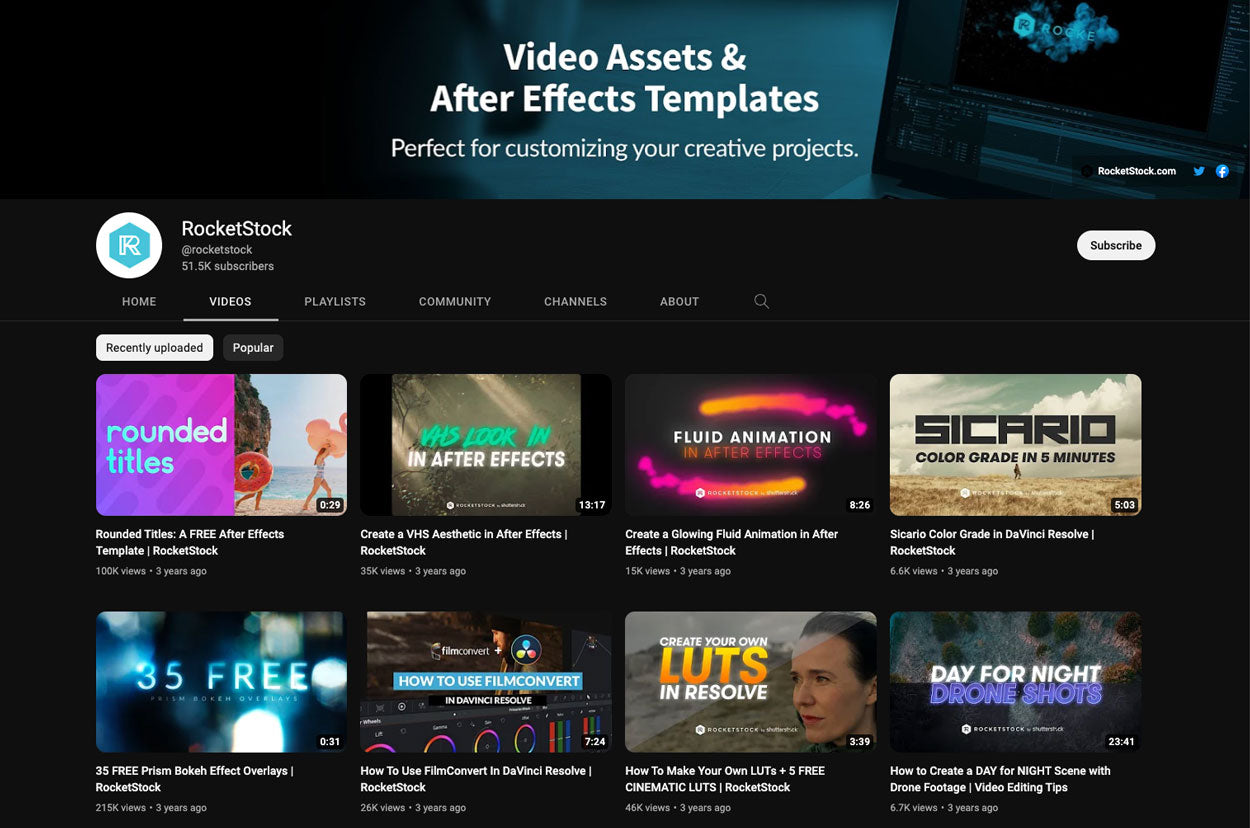Click the 0:31 duration badge
Image resolution: width=1250 pixels, height=828 pixels.
330,742
